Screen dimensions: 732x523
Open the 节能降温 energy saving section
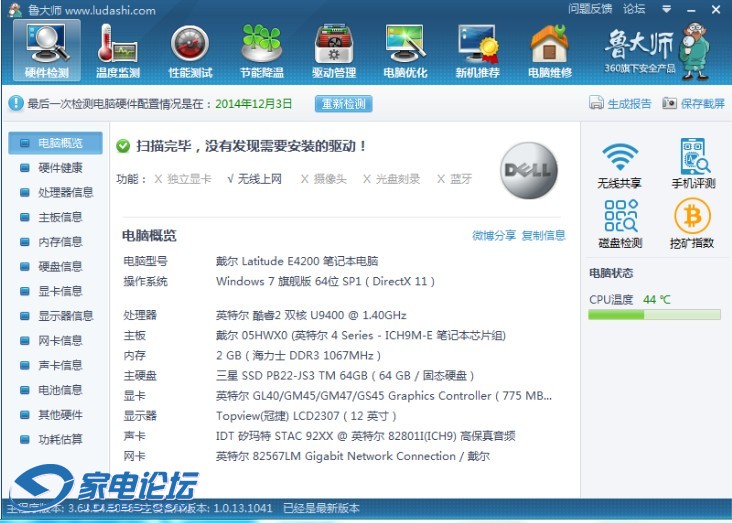262,50
